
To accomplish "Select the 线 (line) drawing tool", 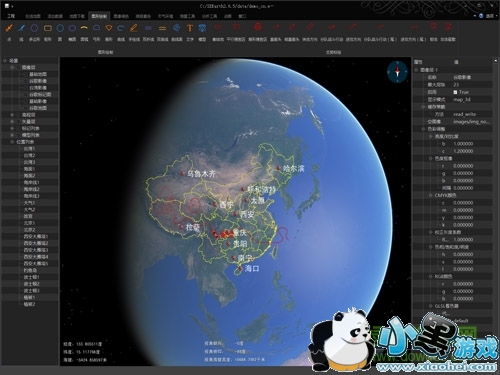I will click(x=22, y=32).
